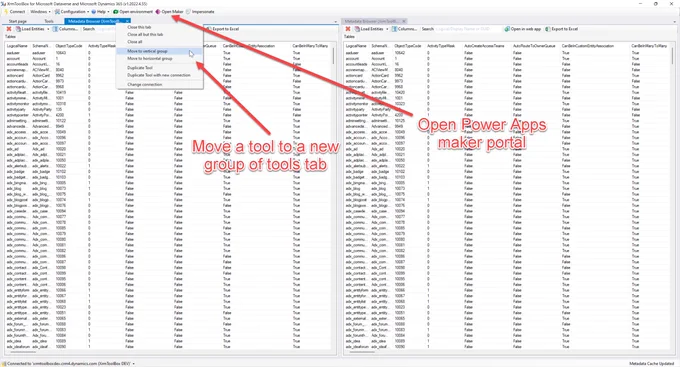Sort by LogicalName column in left pane

17,46
